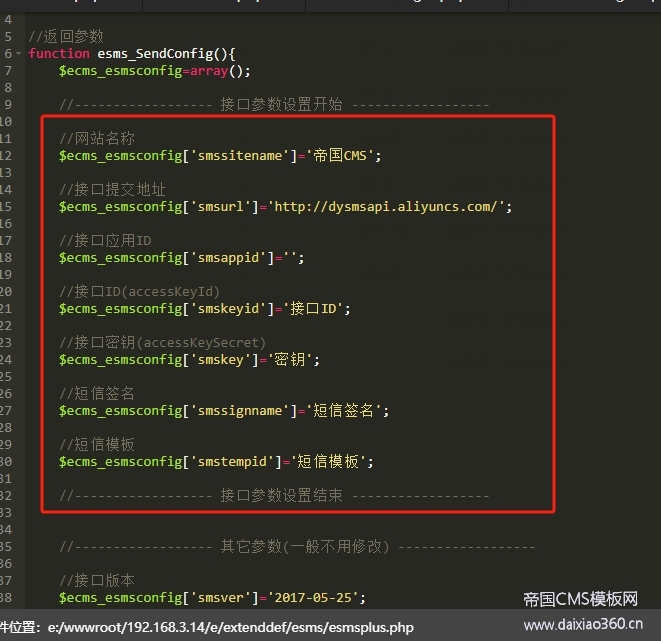Screen dimensions: 661x641
Task: Click the esmsplus.php file path in status bar
Action: 229,628
